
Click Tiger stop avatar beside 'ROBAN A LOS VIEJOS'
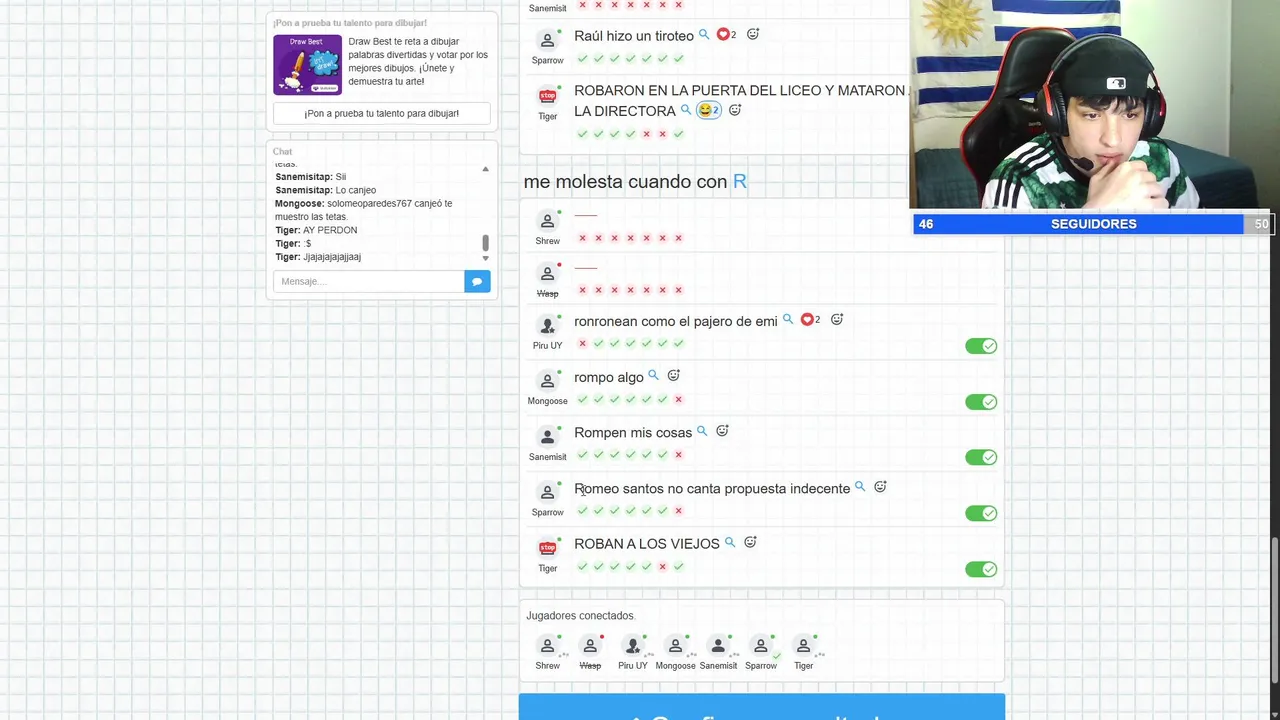click(x=547, y=548)
